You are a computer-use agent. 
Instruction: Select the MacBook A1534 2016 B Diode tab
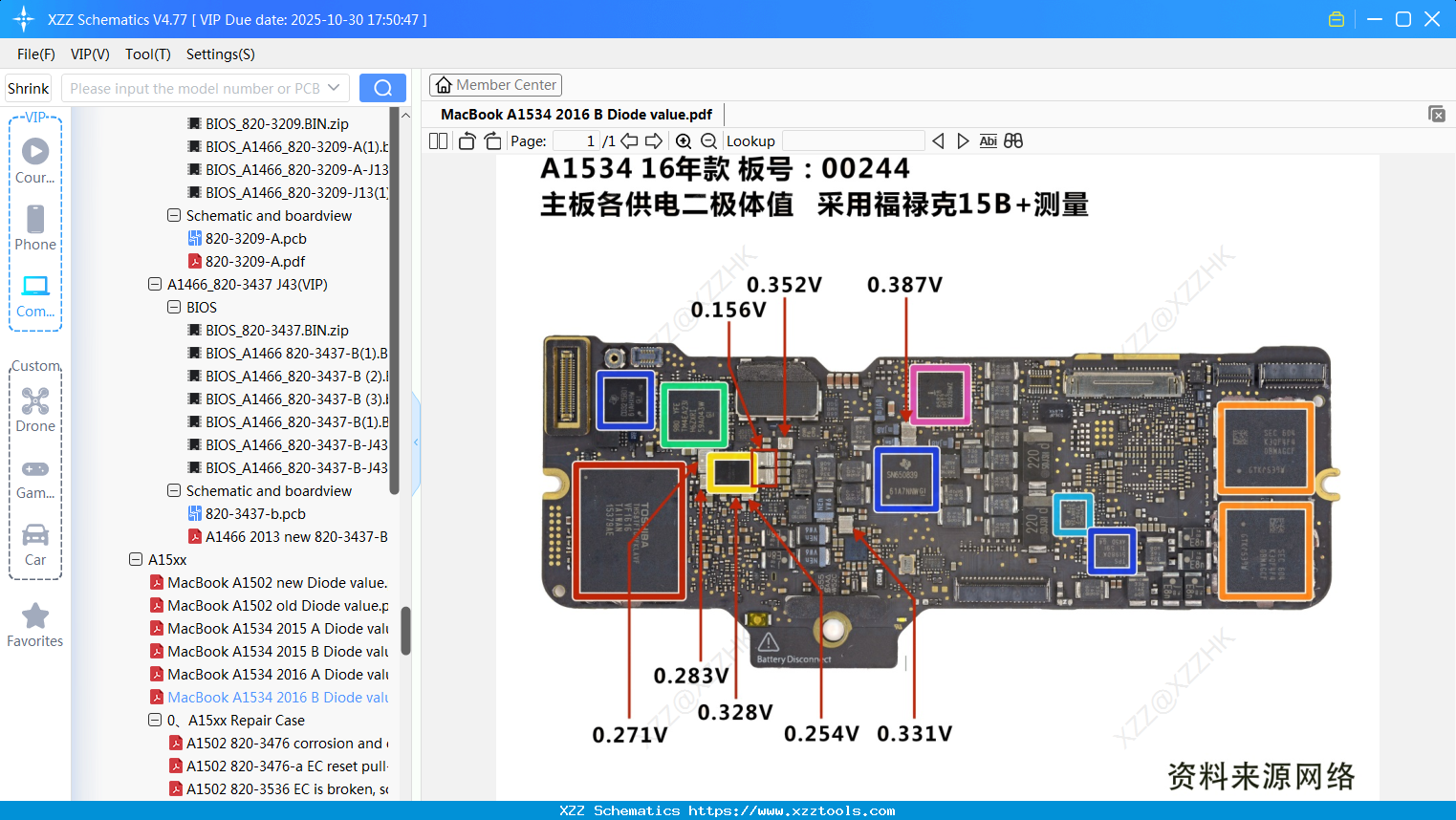click(x=576, y=115)
